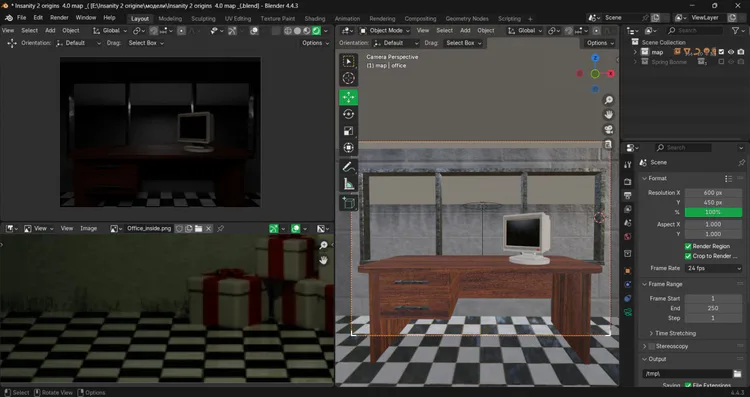This screenshot has height=397, width=750.
Task: Switch to the Shading workspace tab
Action: coord(315,19)
